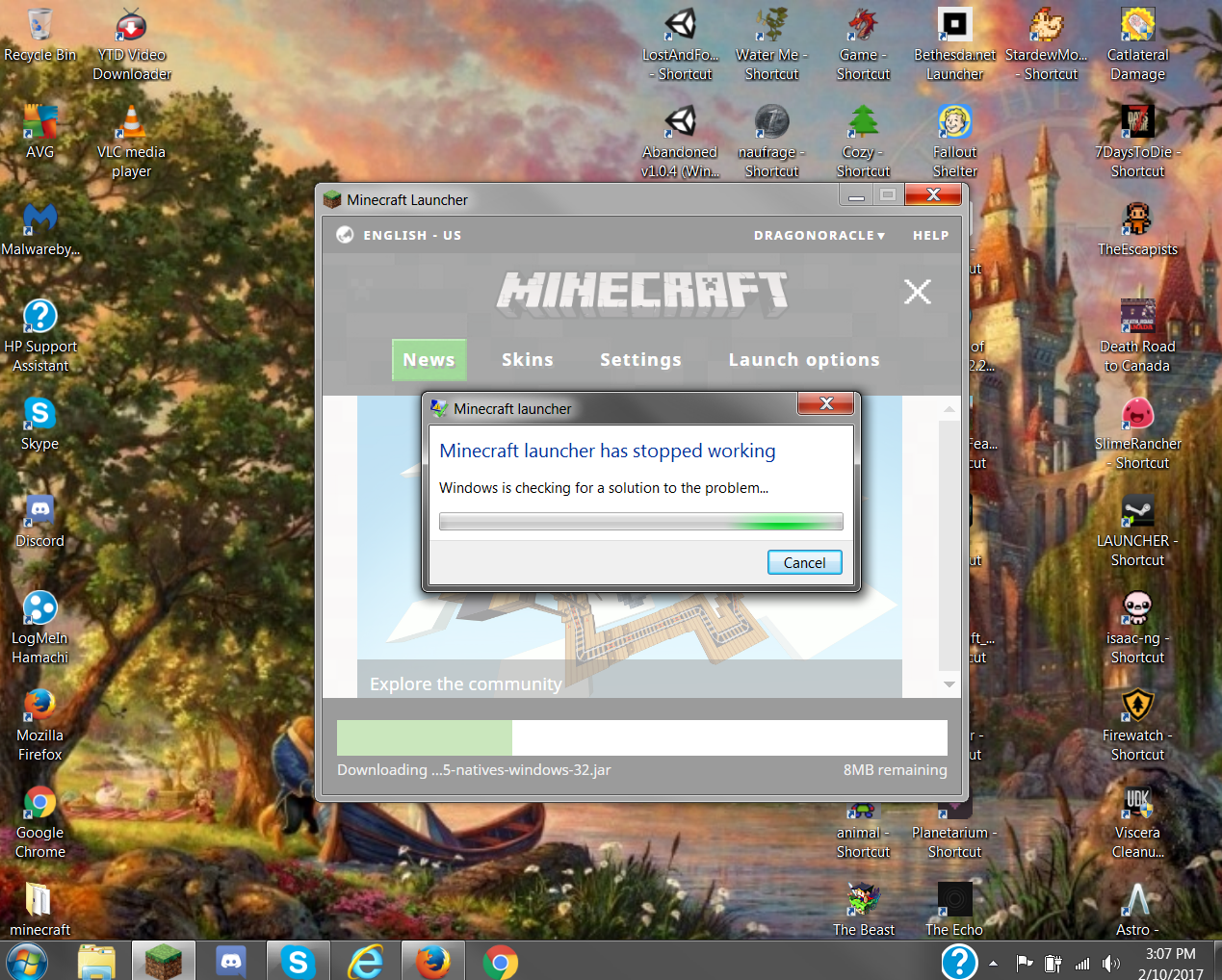Image resolution: width=1222 pixels, height=980 pixels.
Task: Open Catlateral Damage icon
Action: pyautogui.click(x=1137, y=45)
